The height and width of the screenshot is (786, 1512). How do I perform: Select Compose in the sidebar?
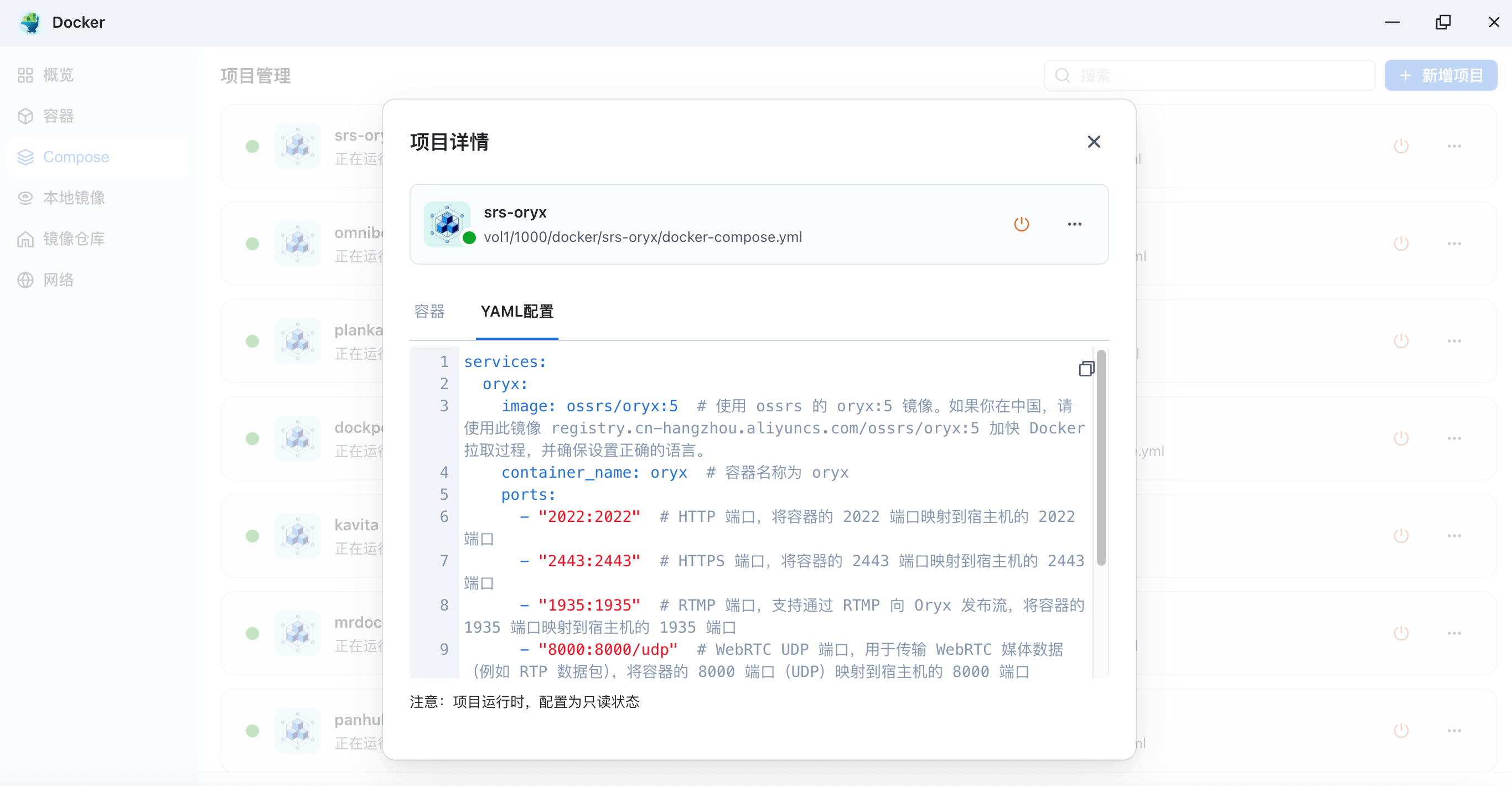(x=76, y=157)
